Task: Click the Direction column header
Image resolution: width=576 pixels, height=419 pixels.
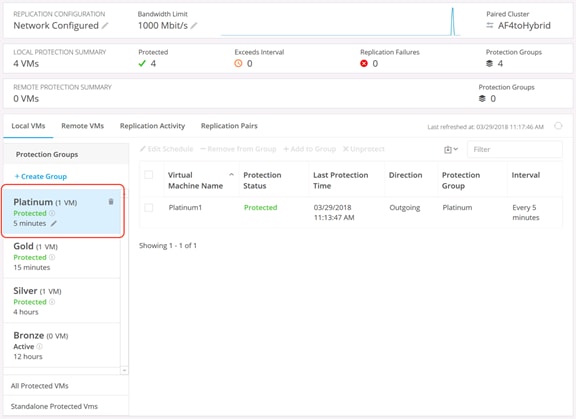Action: (406, 175)
